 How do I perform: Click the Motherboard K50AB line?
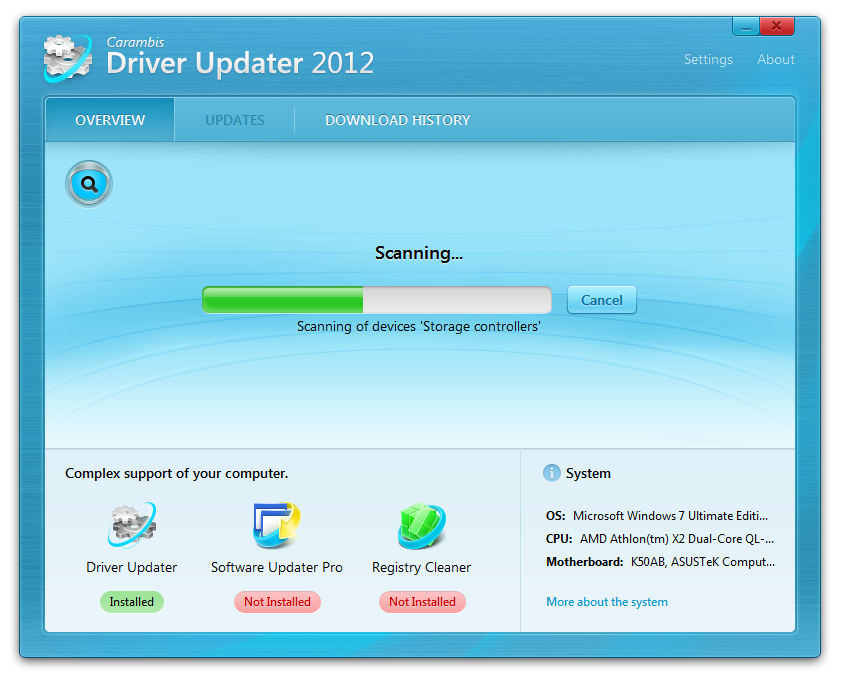660,562
